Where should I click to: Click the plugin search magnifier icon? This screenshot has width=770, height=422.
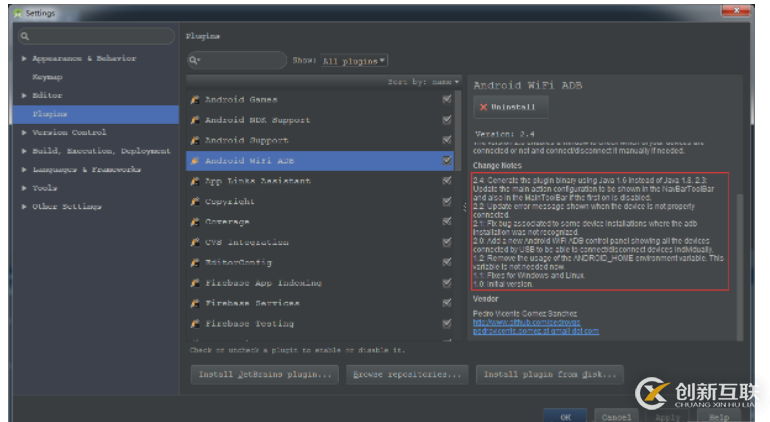[194, 60]
